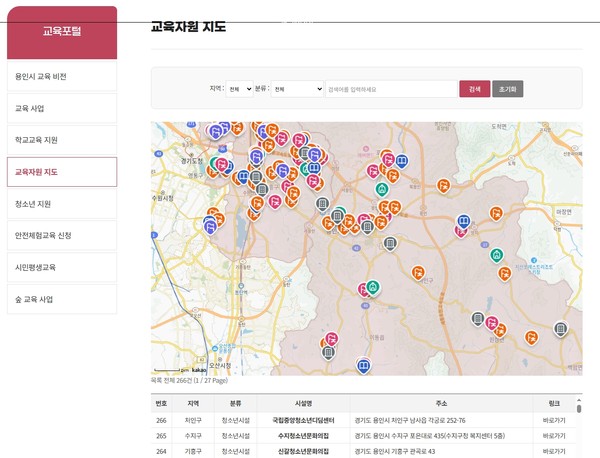600x458 pixels.
Task: Select the 학교교육 지원 sidebar item
Action: [x=62, y=140]
